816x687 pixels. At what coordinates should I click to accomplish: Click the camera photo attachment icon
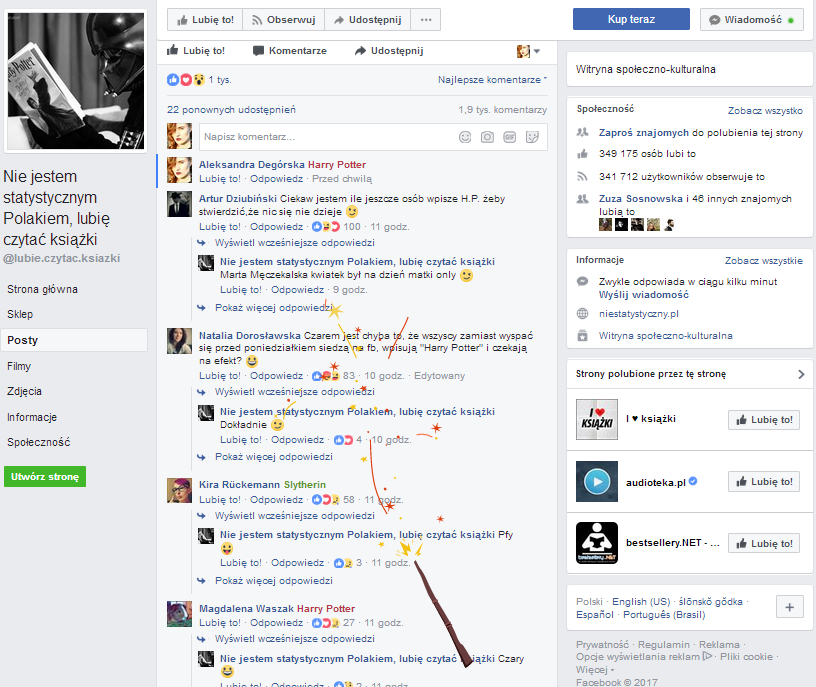pyautogui.click(x=487, y=137)
